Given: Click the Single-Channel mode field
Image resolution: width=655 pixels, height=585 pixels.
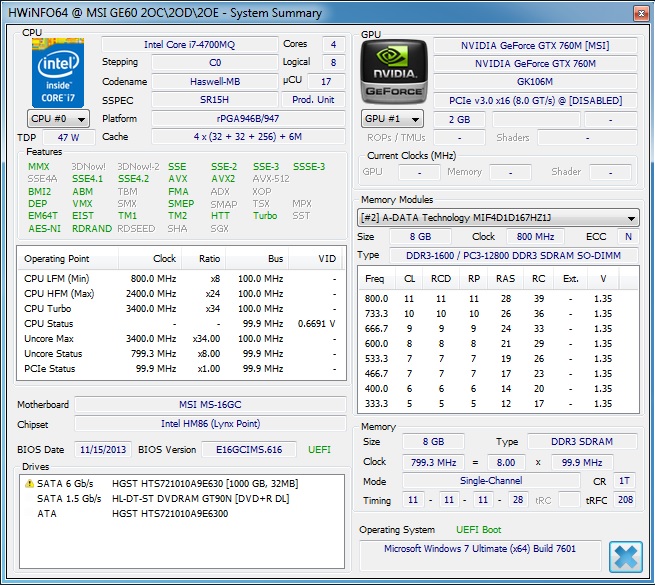Looking at the screenshot, I should point(491,481).
